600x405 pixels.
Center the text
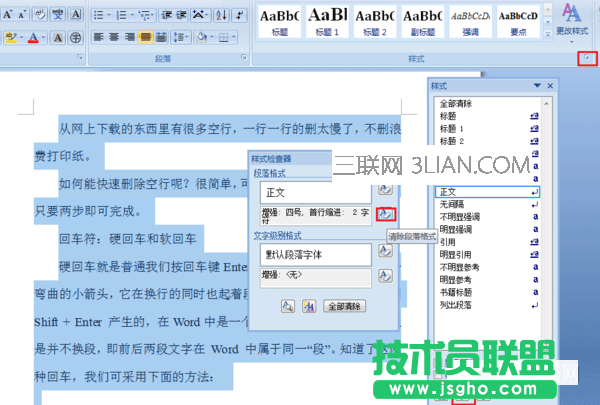(114, 37)
